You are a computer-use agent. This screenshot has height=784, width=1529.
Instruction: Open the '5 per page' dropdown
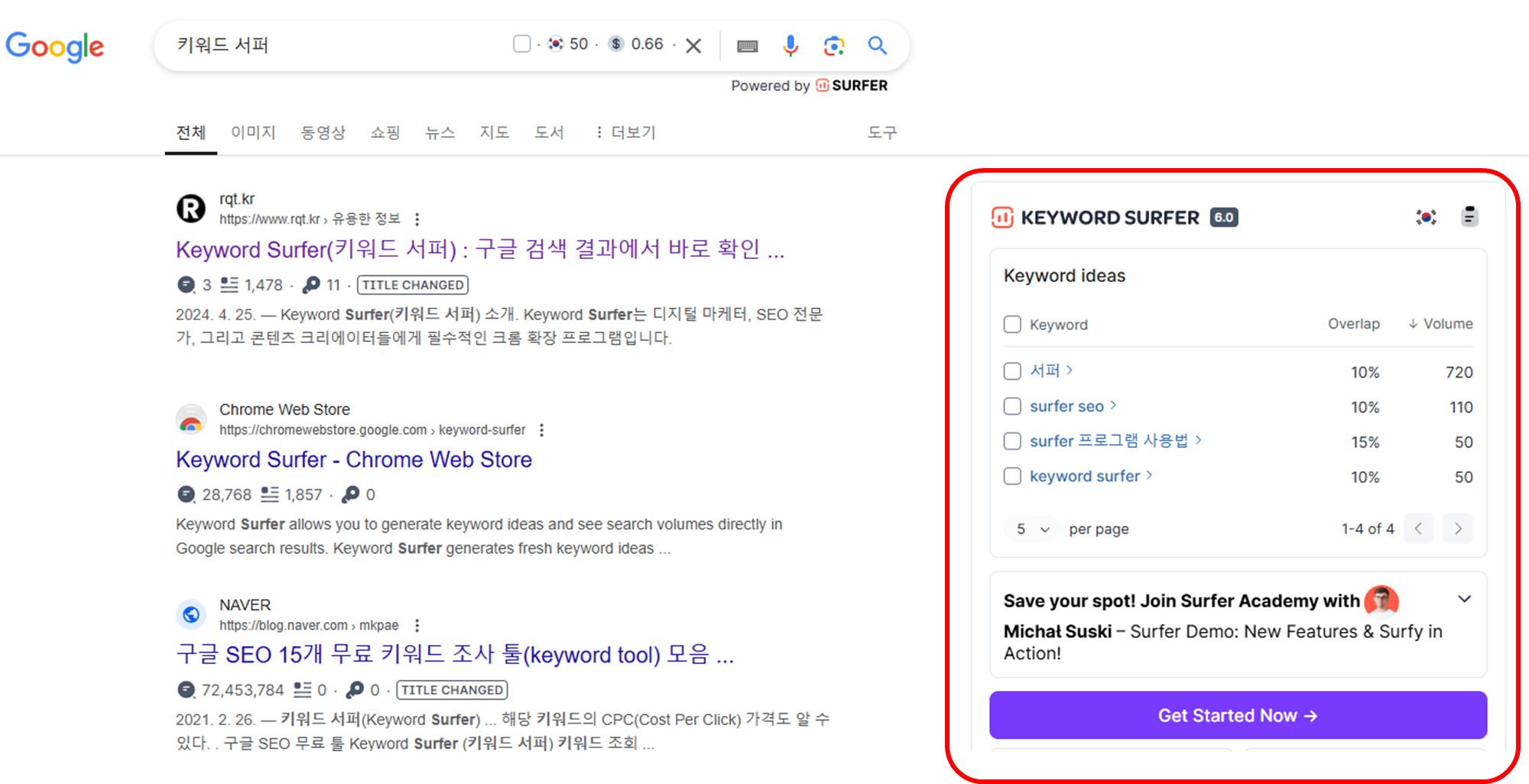[1031, 528]
